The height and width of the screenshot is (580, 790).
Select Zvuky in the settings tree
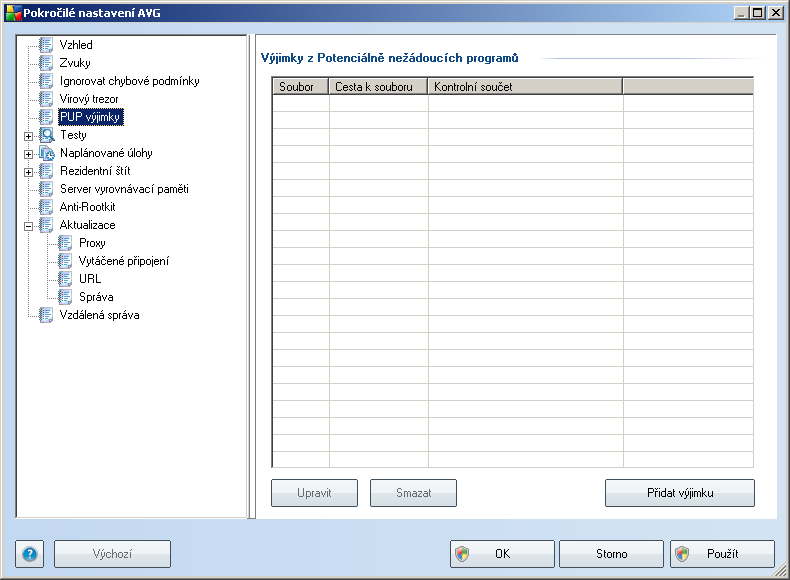click(x=75, y=63)
